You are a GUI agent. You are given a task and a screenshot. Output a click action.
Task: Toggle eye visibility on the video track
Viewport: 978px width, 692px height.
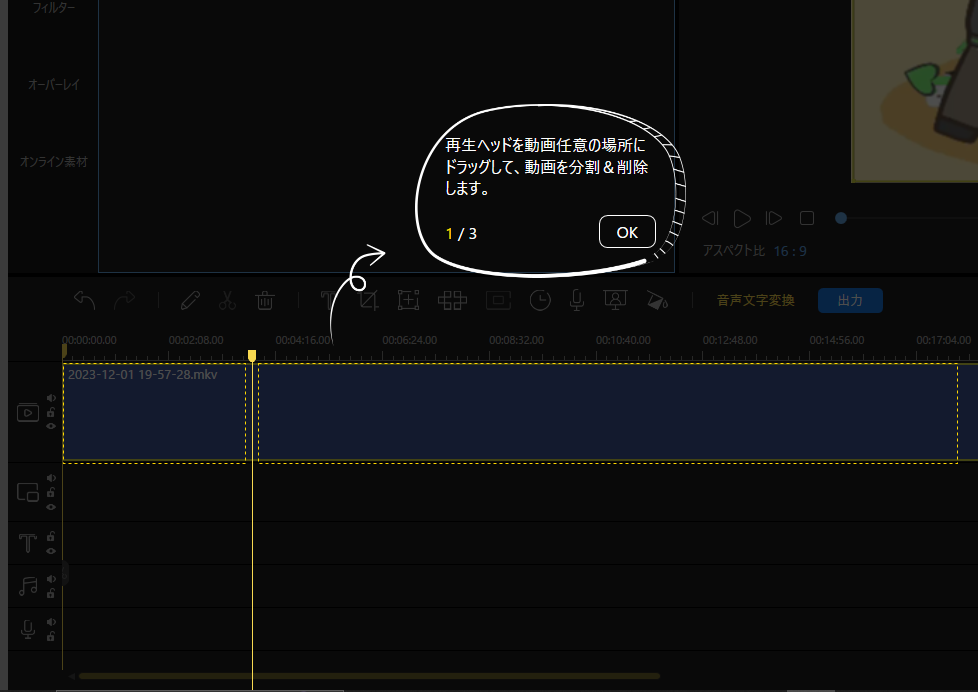pyautogui.click(x=51, y=426)
